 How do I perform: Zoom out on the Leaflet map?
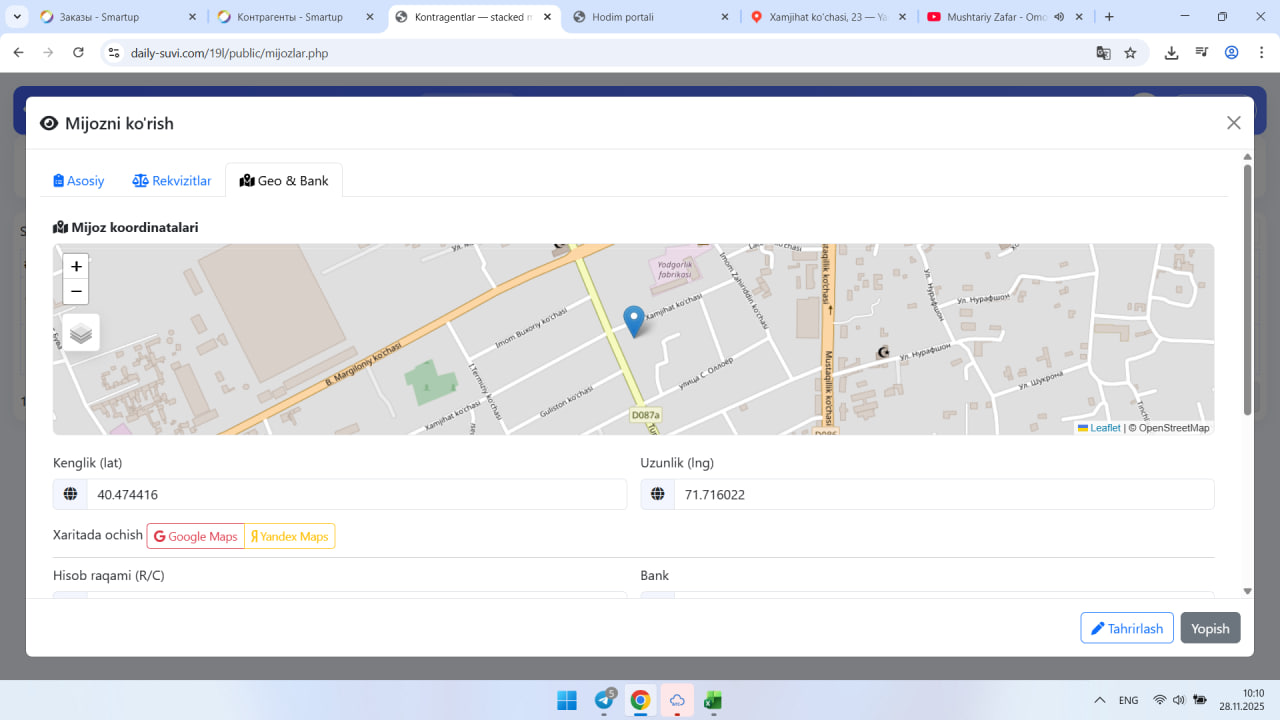[76, 292]
